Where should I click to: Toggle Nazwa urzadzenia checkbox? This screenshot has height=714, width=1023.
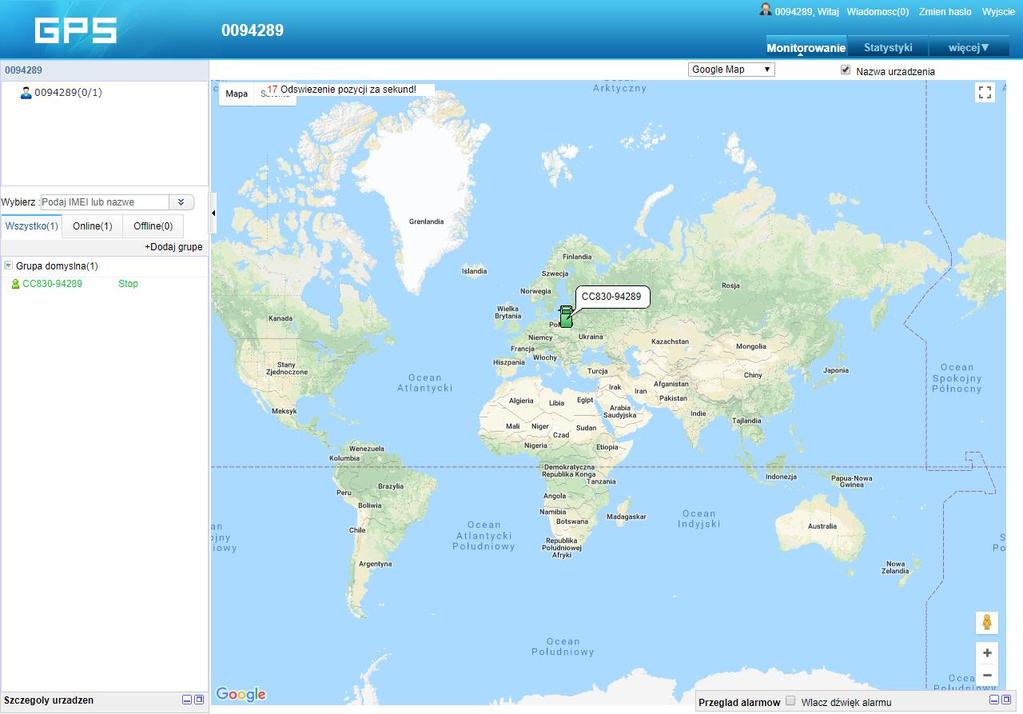click(846, 70)
